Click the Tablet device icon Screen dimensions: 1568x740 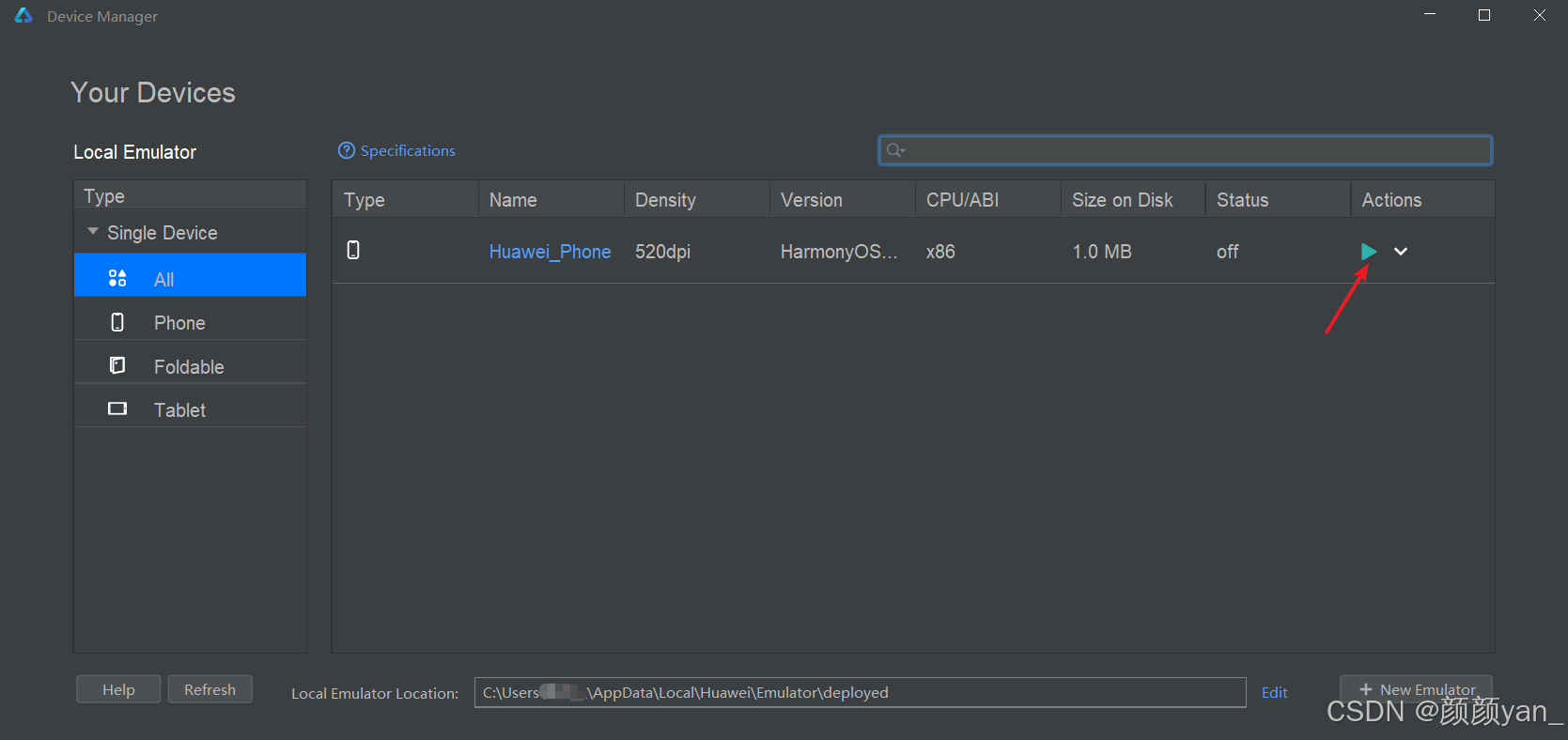(x=117, y=409)
